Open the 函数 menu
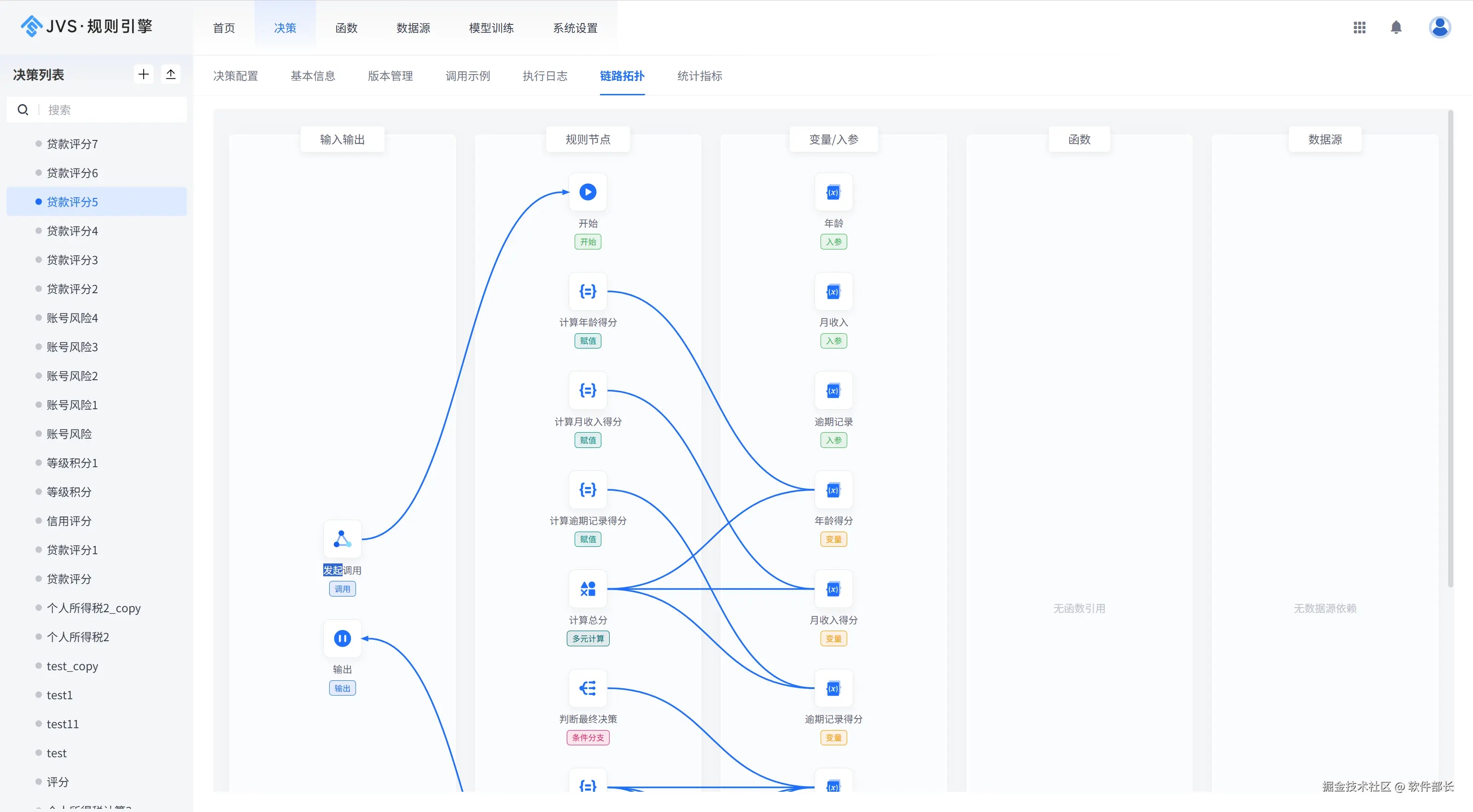 point(346,28)
